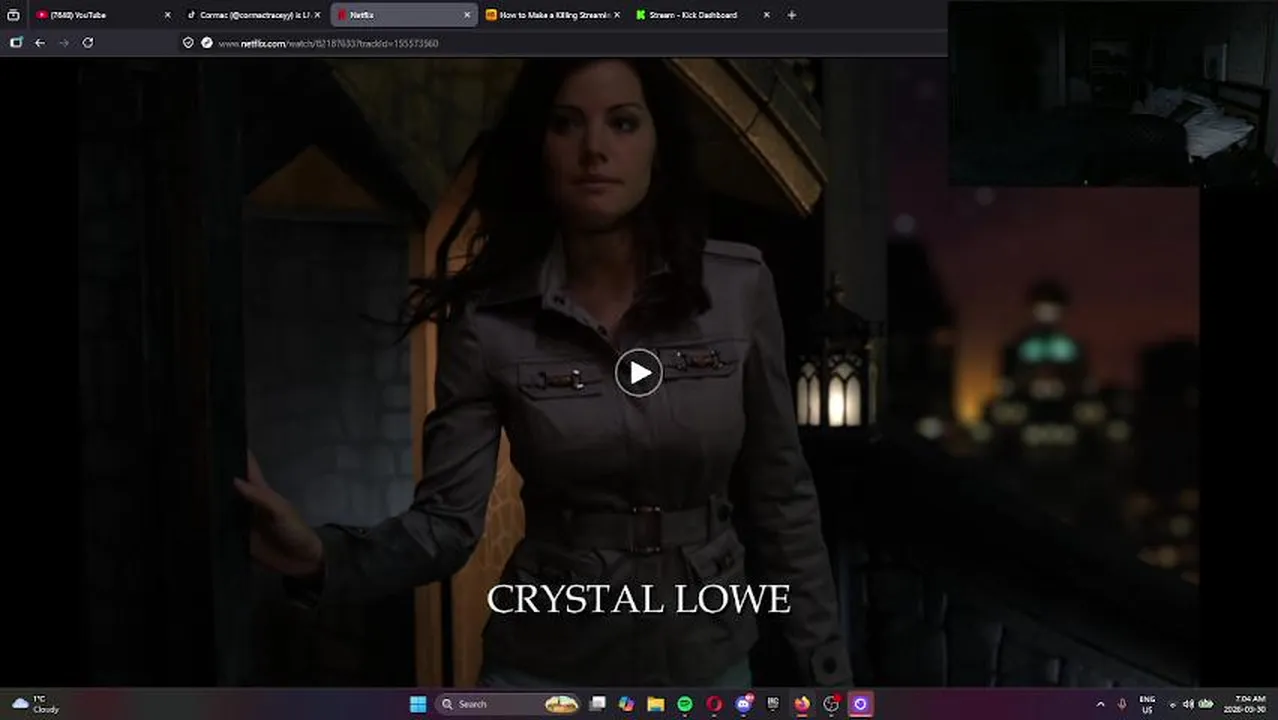1278x720 pixels.
Task: Go forward to next page
Action: click(64, 43)
